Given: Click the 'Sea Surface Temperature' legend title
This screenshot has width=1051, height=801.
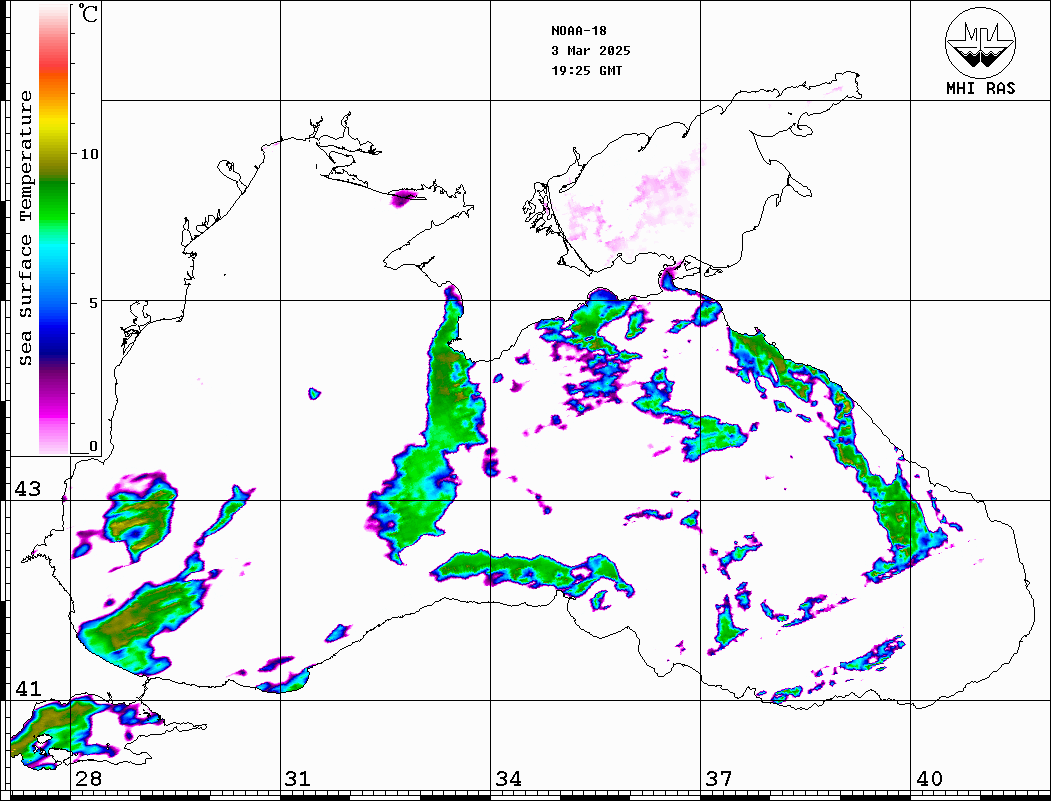Looking at the screenshot, I should pyautogui.click(x=25, y=228).
